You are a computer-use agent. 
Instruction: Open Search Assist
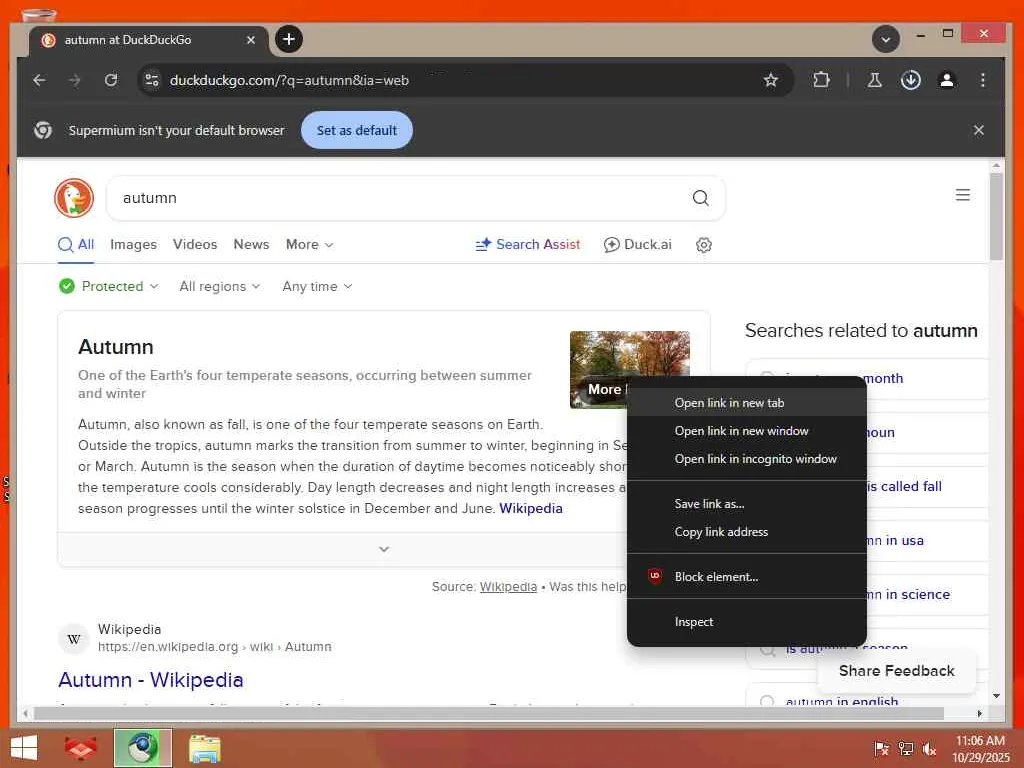tap(528, 245)
